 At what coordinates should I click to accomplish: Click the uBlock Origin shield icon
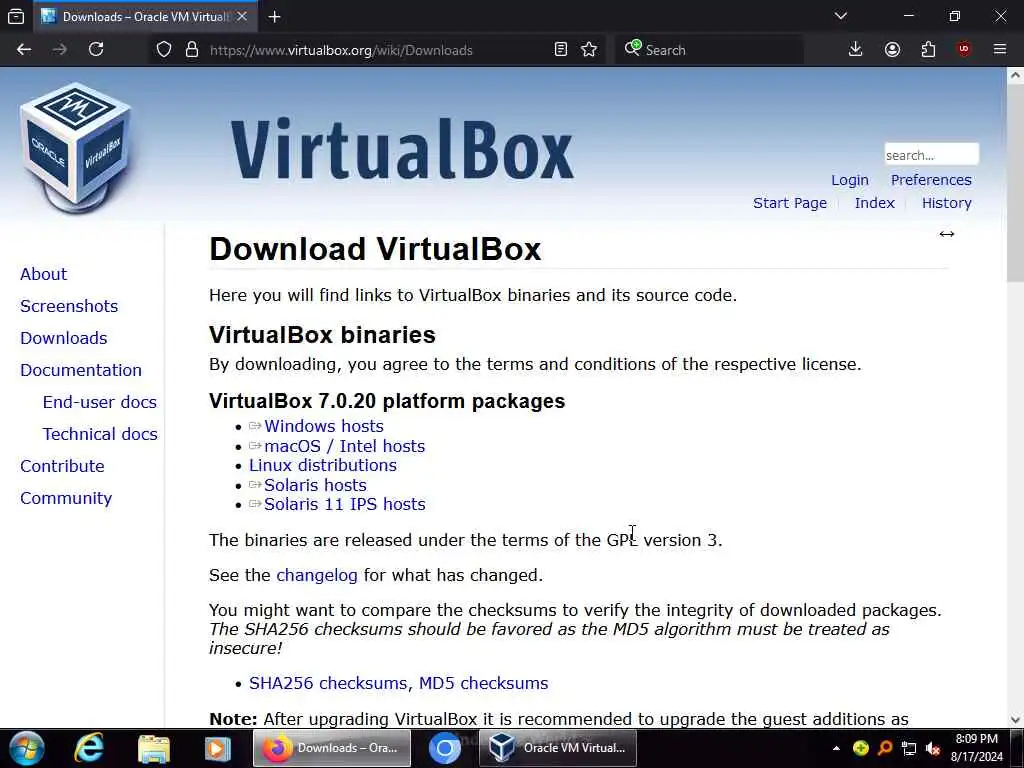[x=964, y=50]
